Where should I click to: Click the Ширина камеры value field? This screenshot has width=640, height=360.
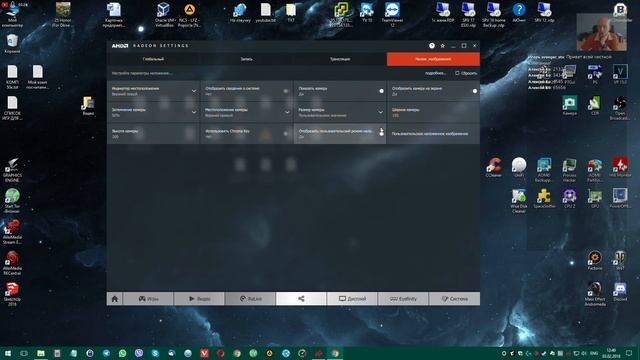point(433,112)
